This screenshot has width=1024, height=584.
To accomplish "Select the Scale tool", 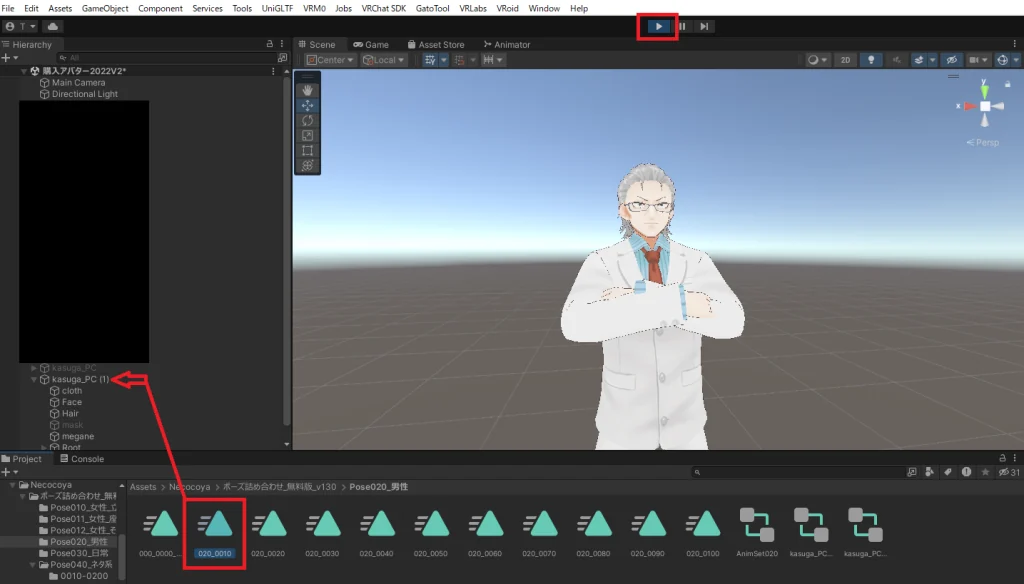I will point(308,135).
